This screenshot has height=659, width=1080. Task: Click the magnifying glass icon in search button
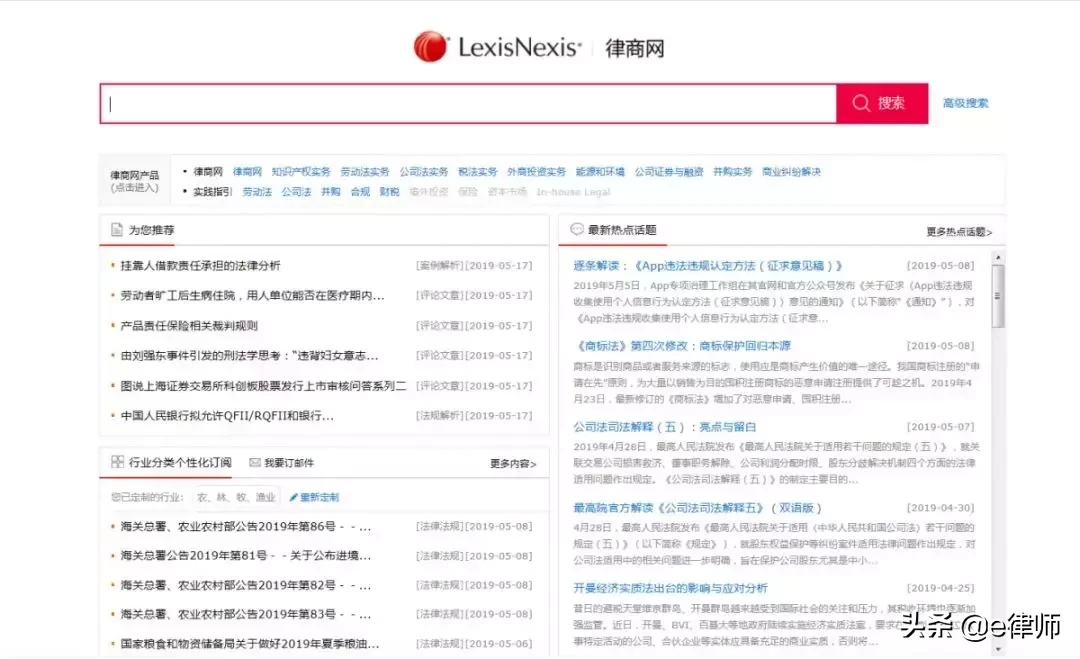861,102
